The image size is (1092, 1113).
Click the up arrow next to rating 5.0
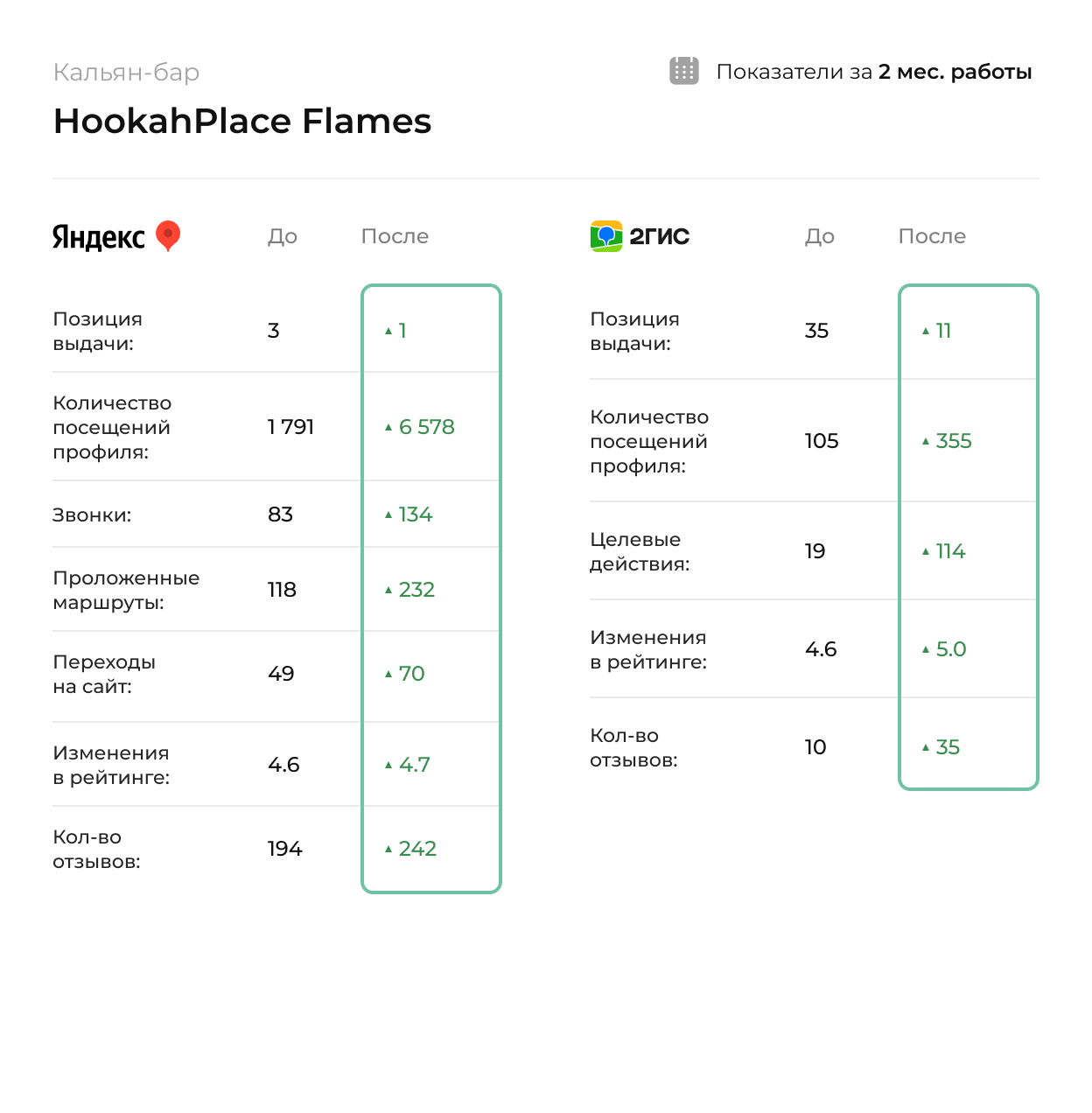click(926, 649)
